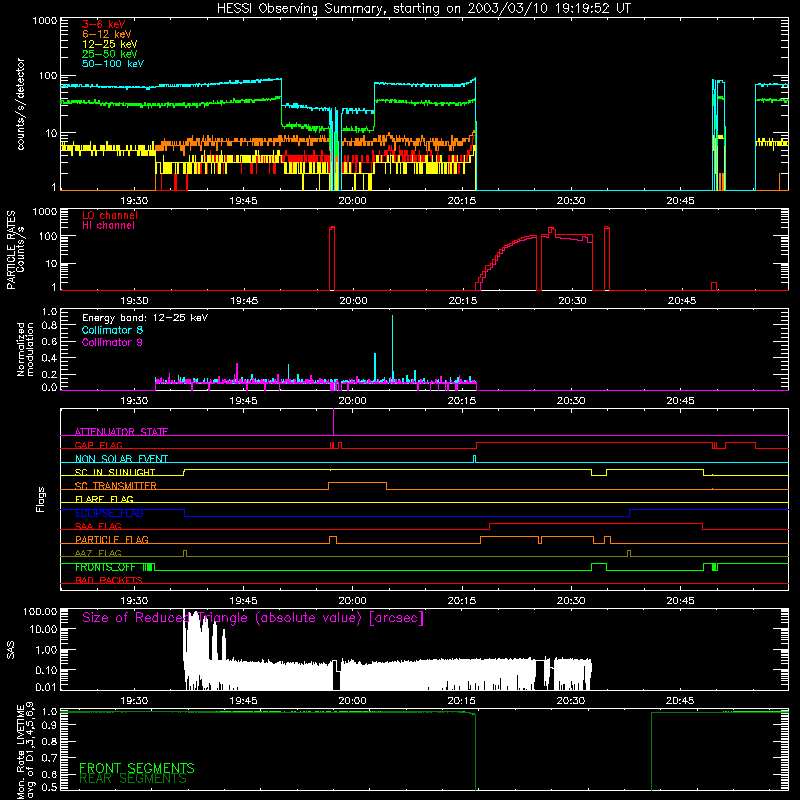Click the ATTENUATOR STATE flag label
Image resolution: width=800 pixels, height=800 pixels.
(121, 432)
